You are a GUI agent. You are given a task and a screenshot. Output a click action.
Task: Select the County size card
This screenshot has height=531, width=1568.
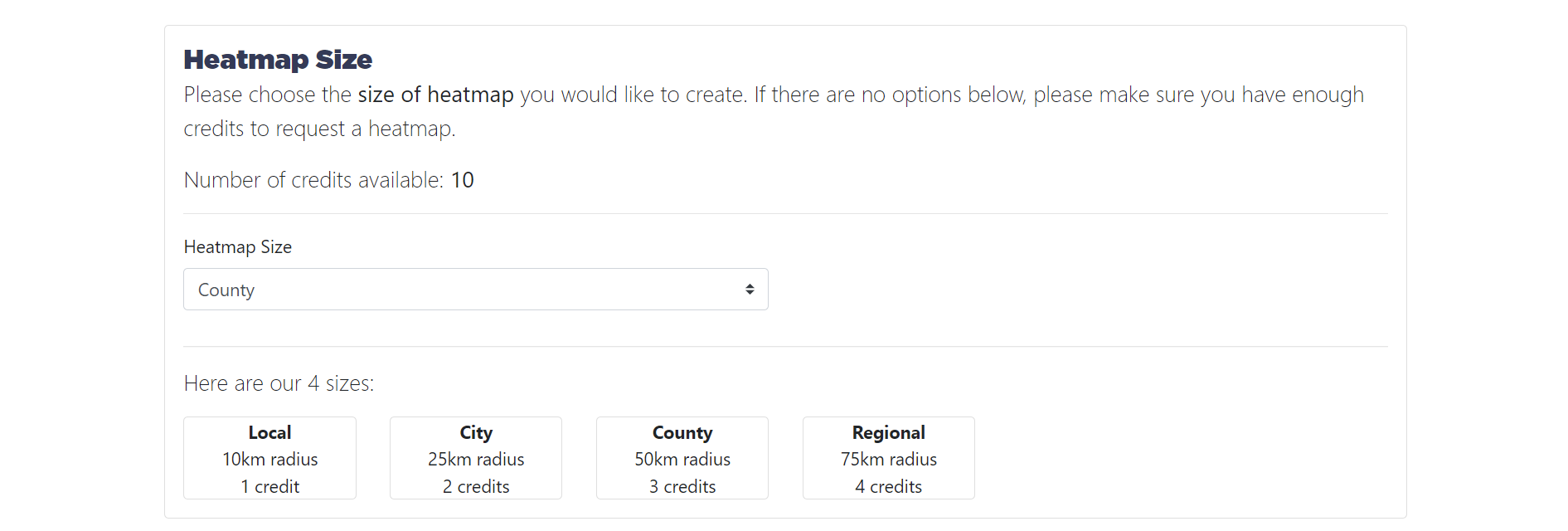682,458
